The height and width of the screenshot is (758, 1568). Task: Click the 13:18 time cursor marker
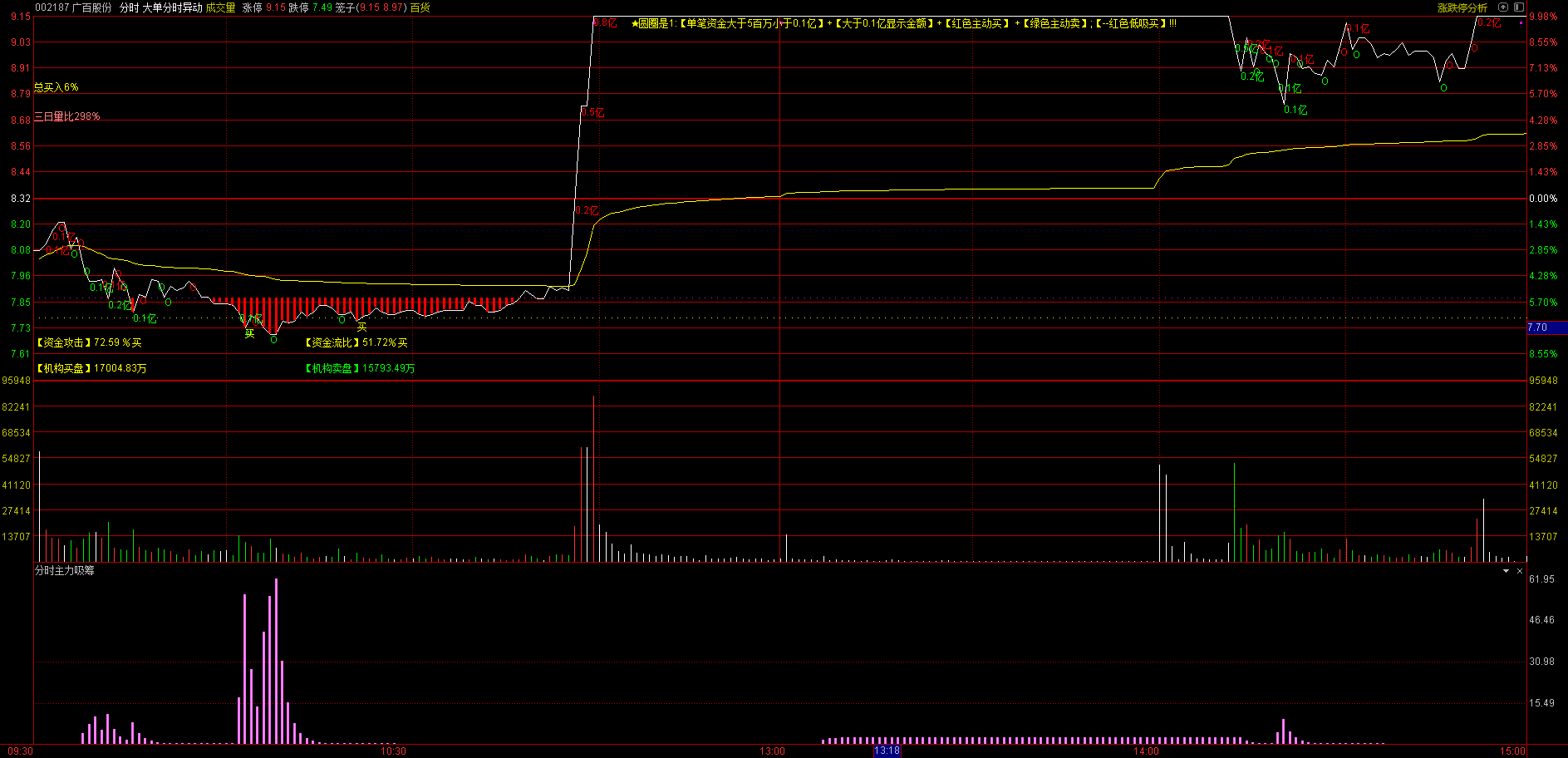887,751
